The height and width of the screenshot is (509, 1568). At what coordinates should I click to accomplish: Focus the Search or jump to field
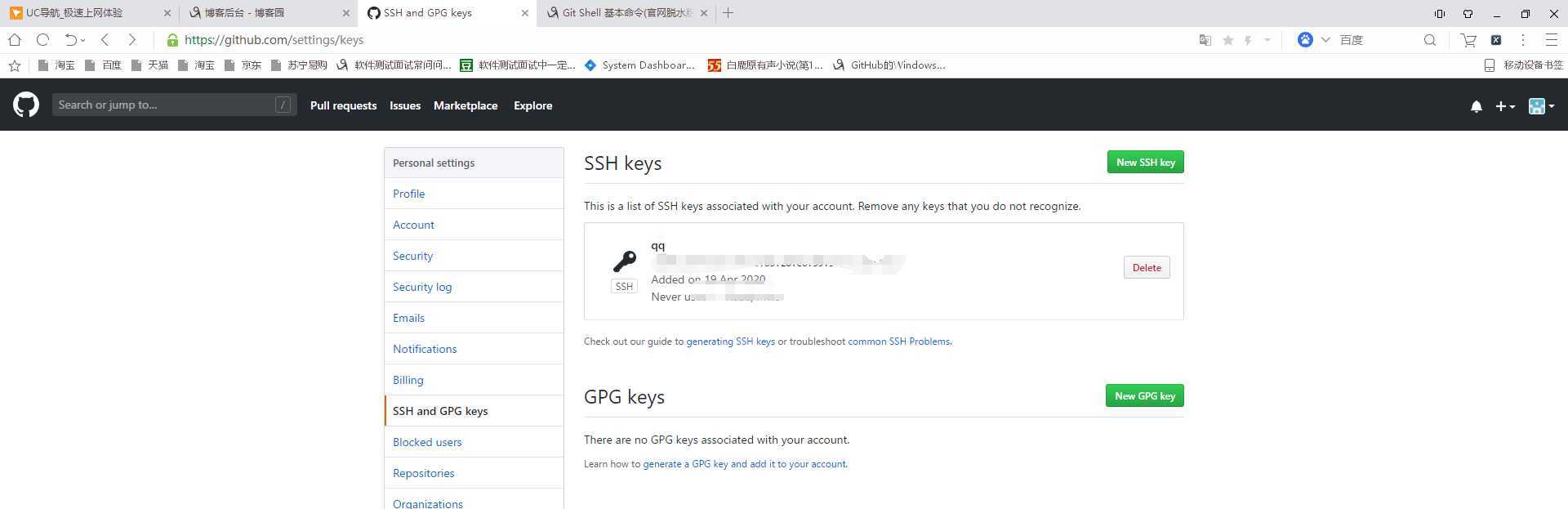pyautogui.click(x=174, y=105)
